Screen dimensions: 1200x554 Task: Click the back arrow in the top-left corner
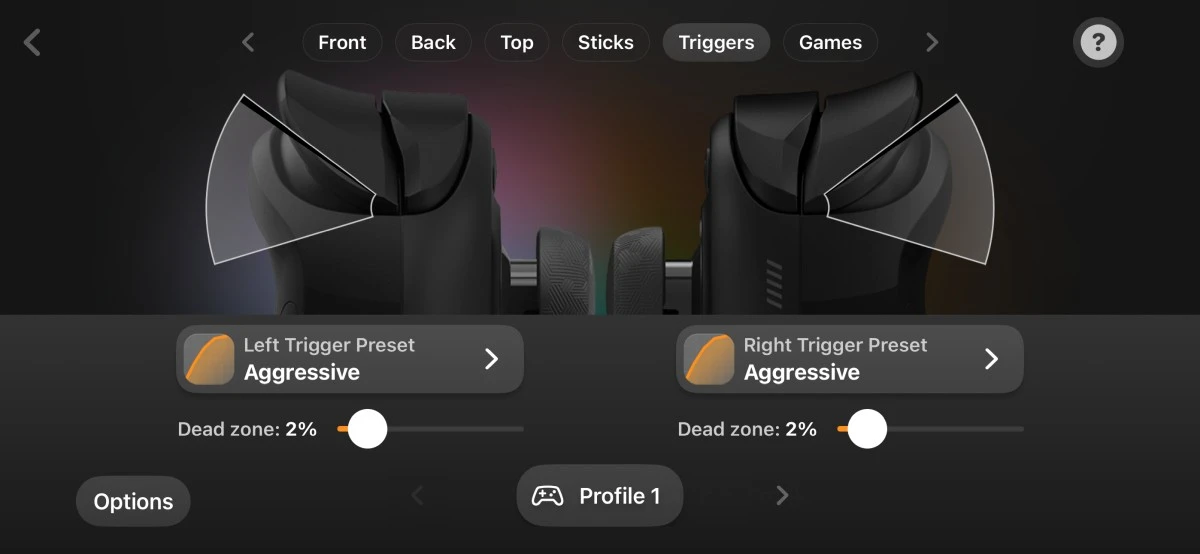32,42
